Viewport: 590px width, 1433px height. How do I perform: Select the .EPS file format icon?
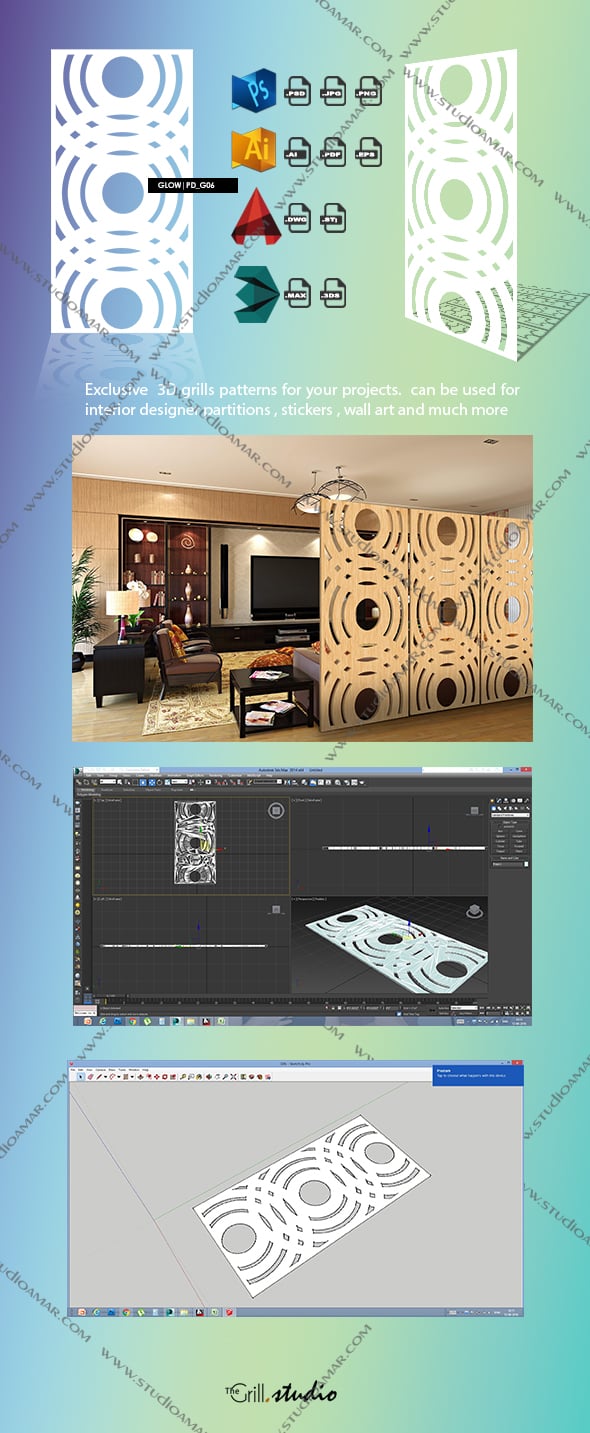click(x=369, y=151)
